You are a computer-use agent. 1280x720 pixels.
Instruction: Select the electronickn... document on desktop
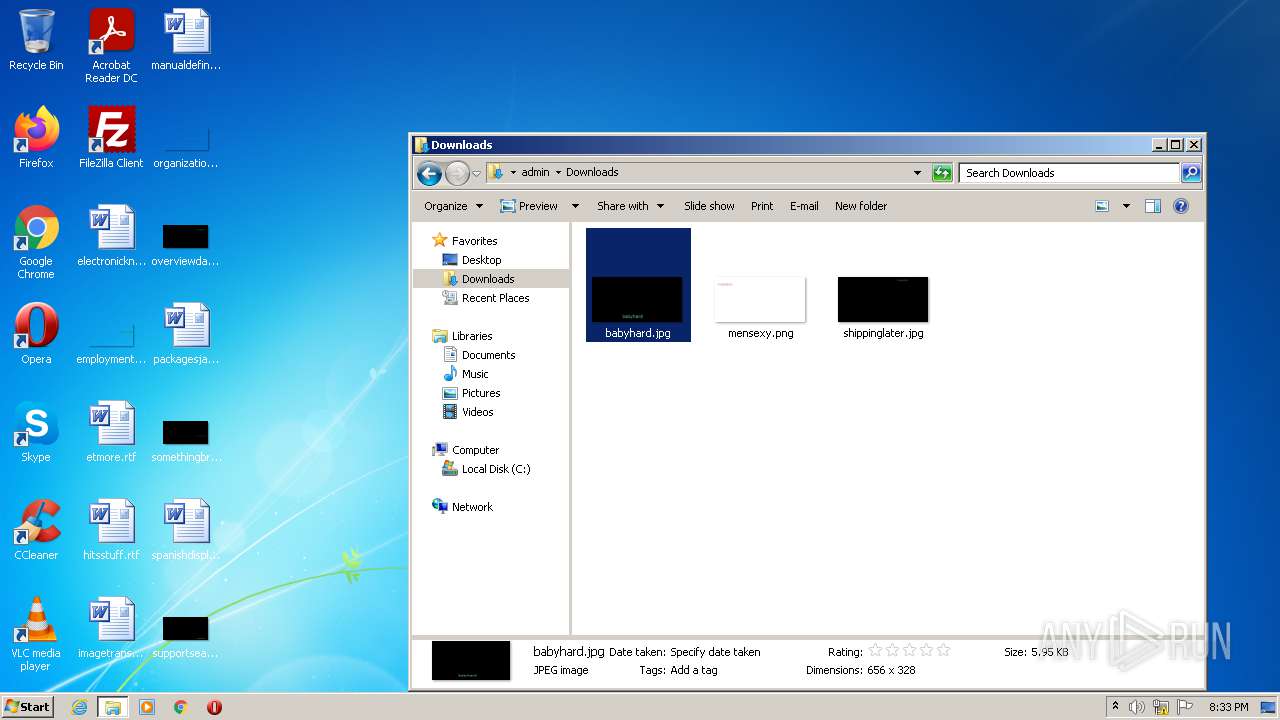111,236
